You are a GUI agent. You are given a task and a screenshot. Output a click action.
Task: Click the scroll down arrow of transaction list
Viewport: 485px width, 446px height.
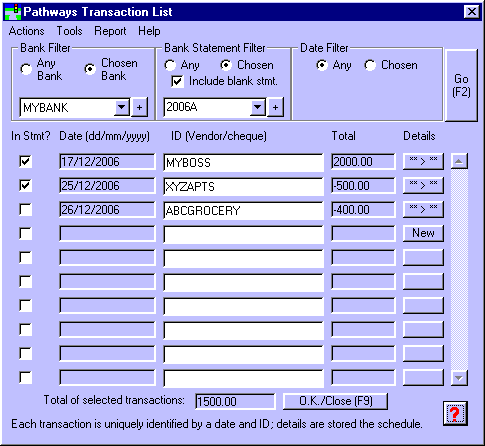point(459,378)
